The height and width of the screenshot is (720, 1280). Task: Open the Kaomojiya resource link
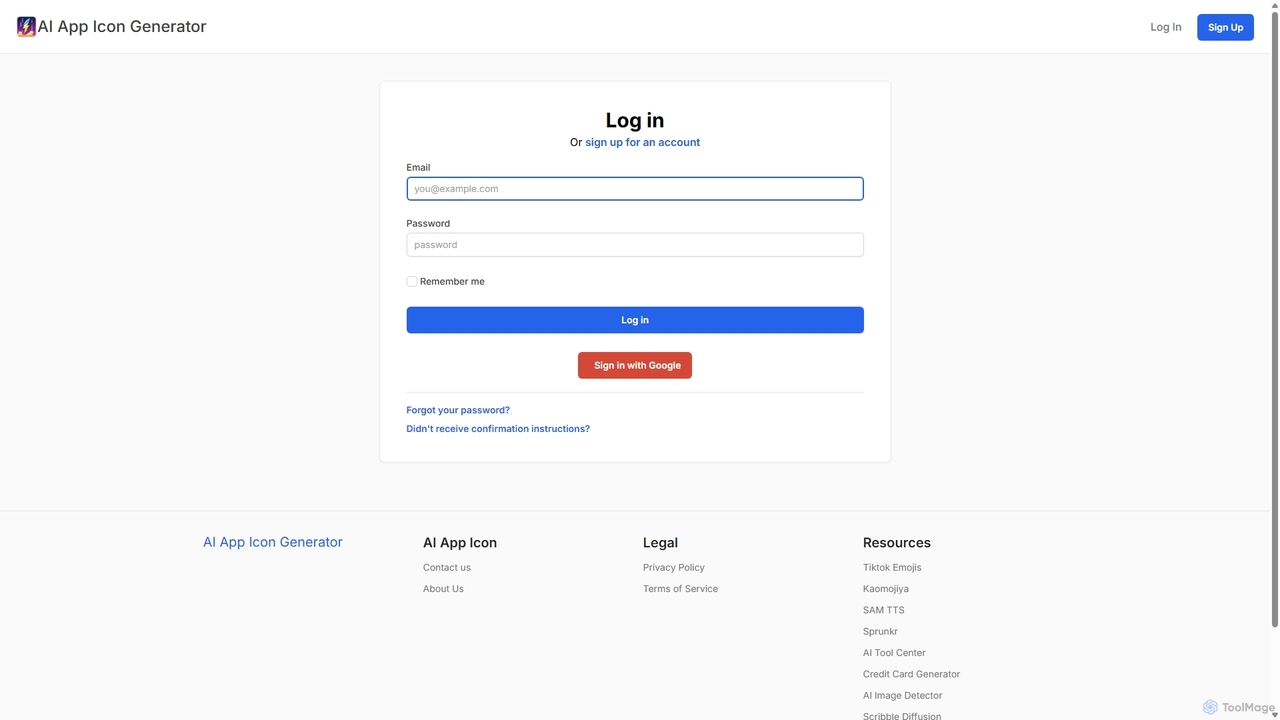coord(886,589)
